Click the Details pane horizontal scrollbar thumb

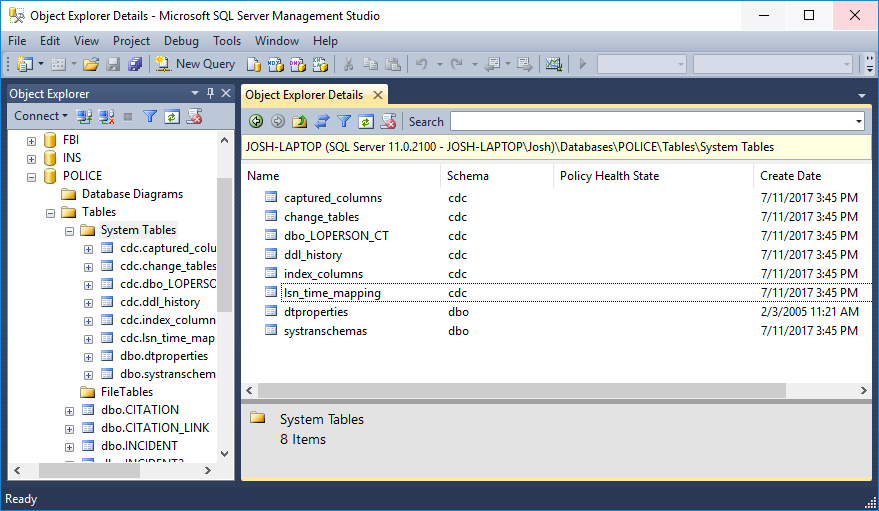coord(522,391)
